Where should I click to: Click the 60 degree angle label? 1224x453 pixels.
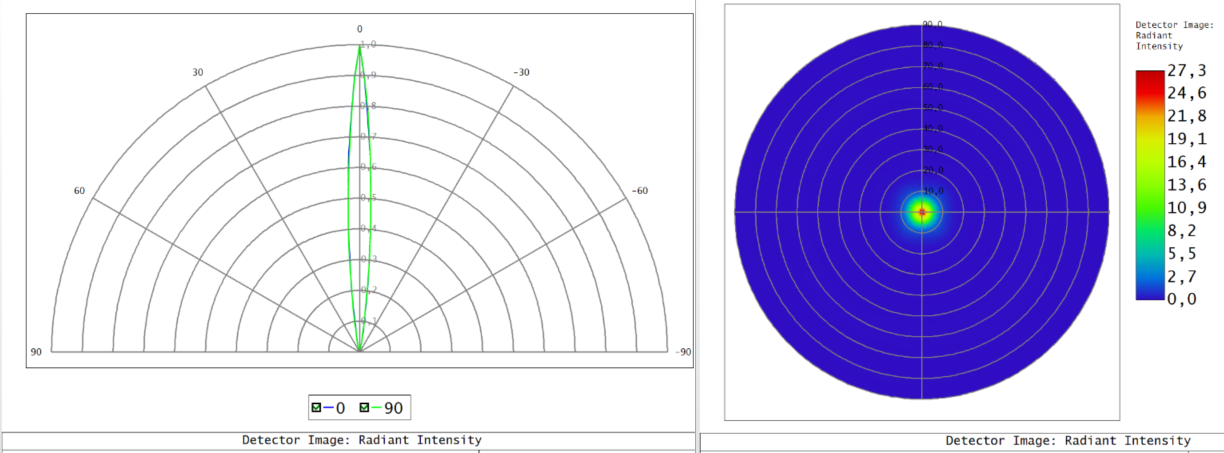click(79, 191)
